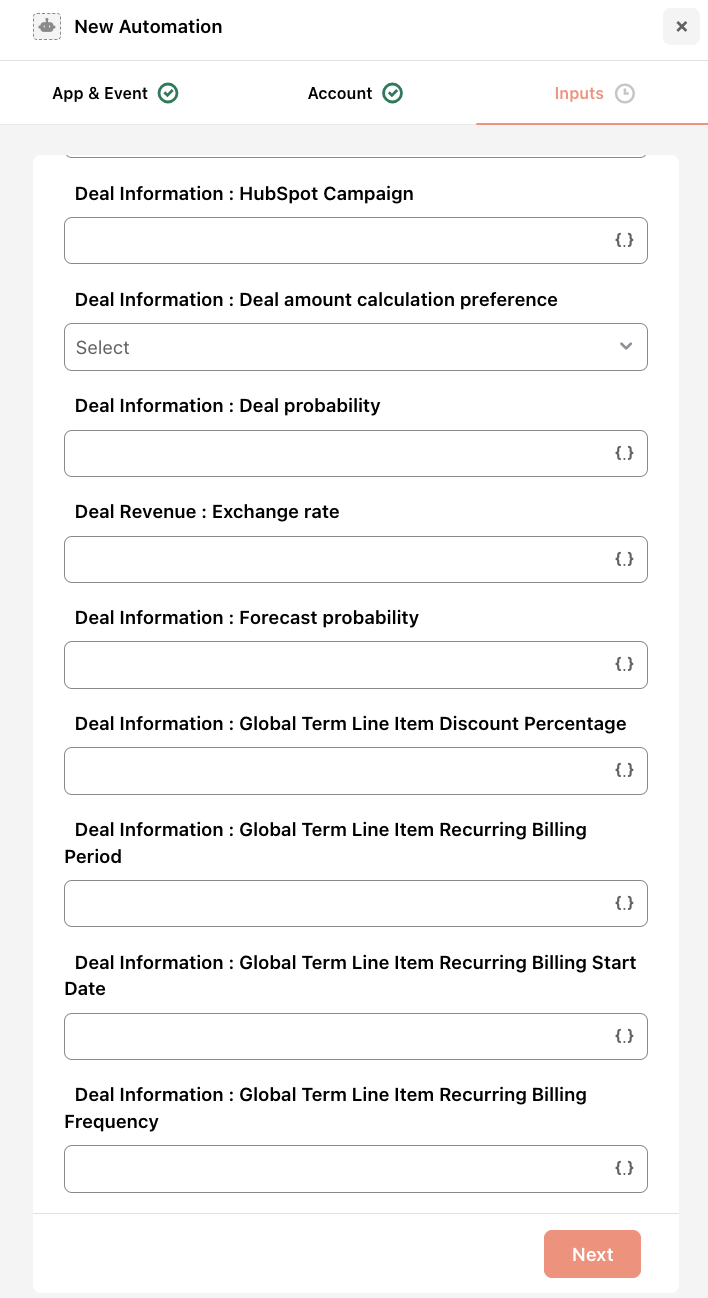Insert variable for Line Item Discount Percentage
The width and height of the screenshot is (708, 1298).
pyautogui.click(x=624, y=770)
